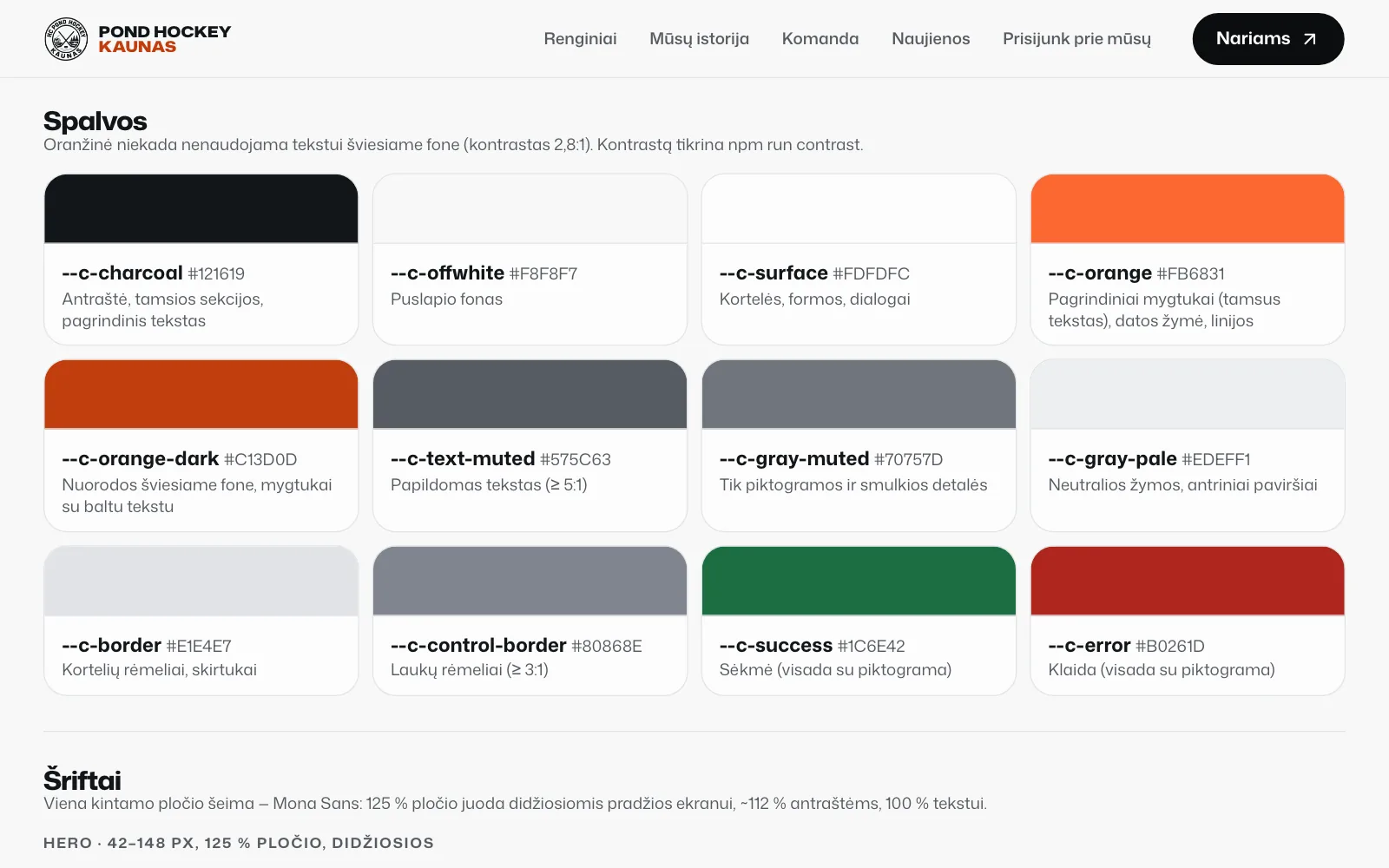Pick the surface #FDFDFC swatch

(859, 208)
